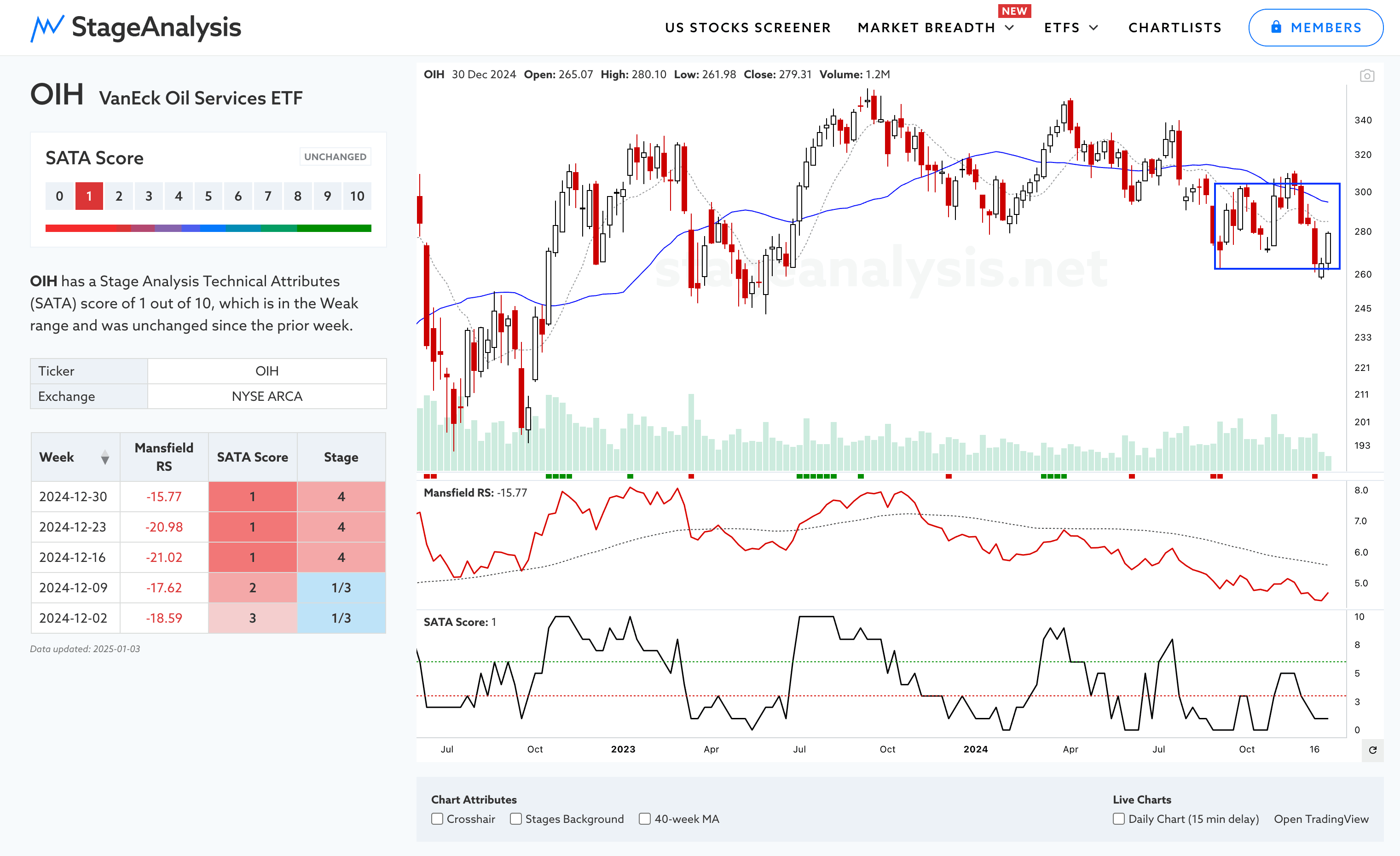
Task: Click the Chart Attributes heading
Action: 474,800
